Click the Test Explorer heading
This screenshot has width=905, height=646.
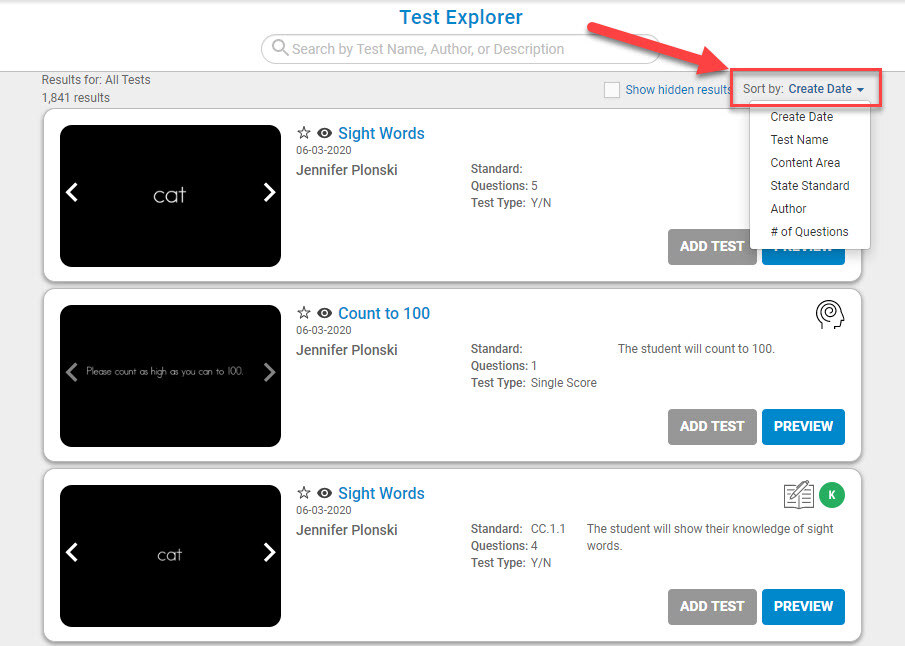point(461,17)
